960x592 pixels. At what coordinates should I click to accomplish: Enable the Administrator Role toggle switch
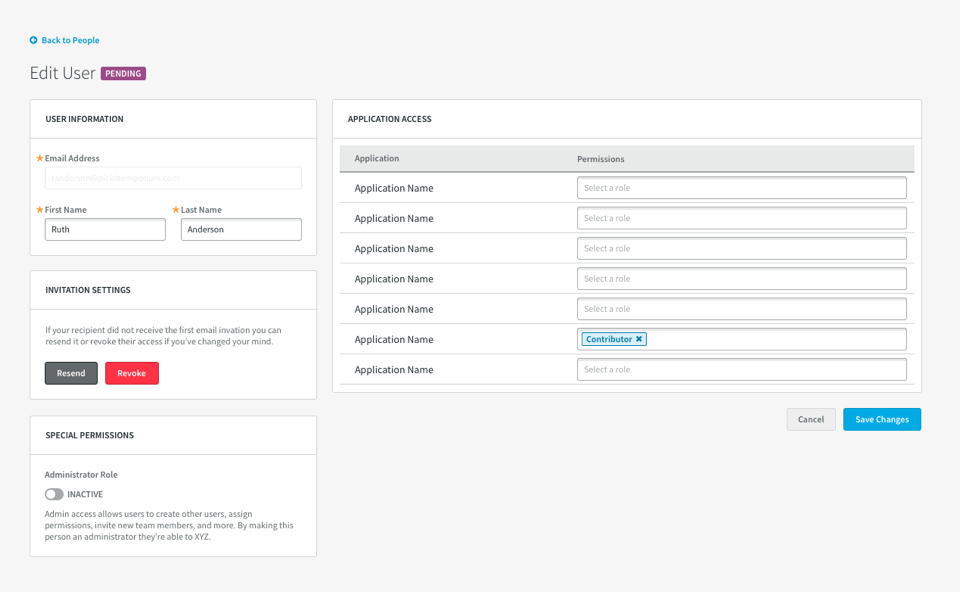pyautogui.click(x=54, y=494)
